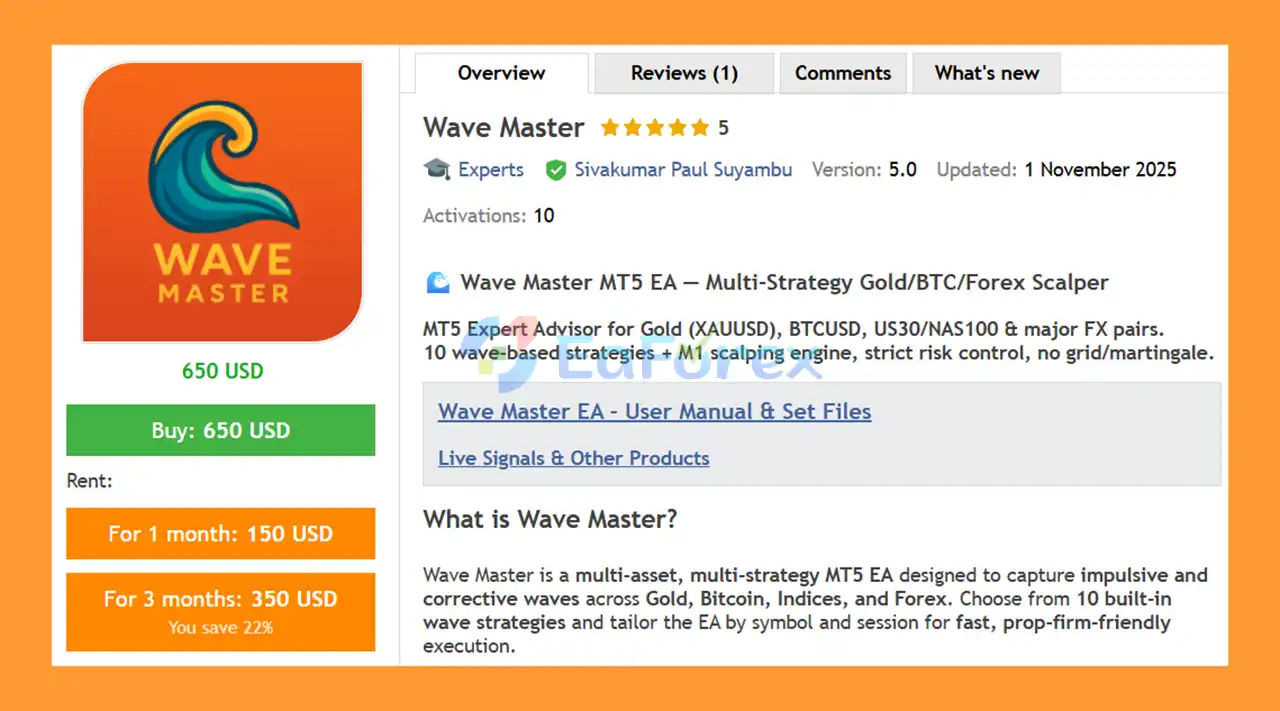Rent for 1 month at 150 USD
The image size is (1280, 711).
click(221, 533)
